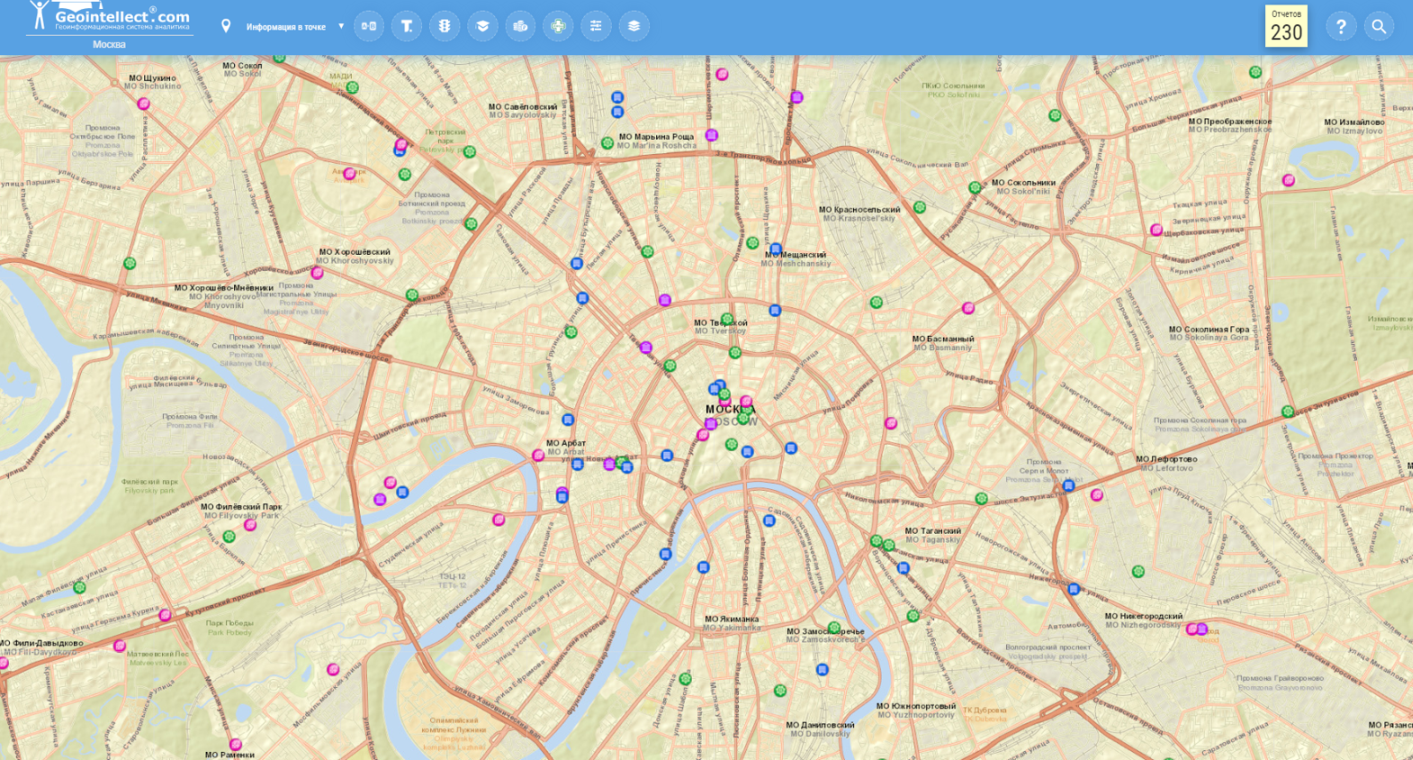This screenshot has height=760, width=1413.
Task: Click the 'Москва' city name under logo
Action: [109, 45]
